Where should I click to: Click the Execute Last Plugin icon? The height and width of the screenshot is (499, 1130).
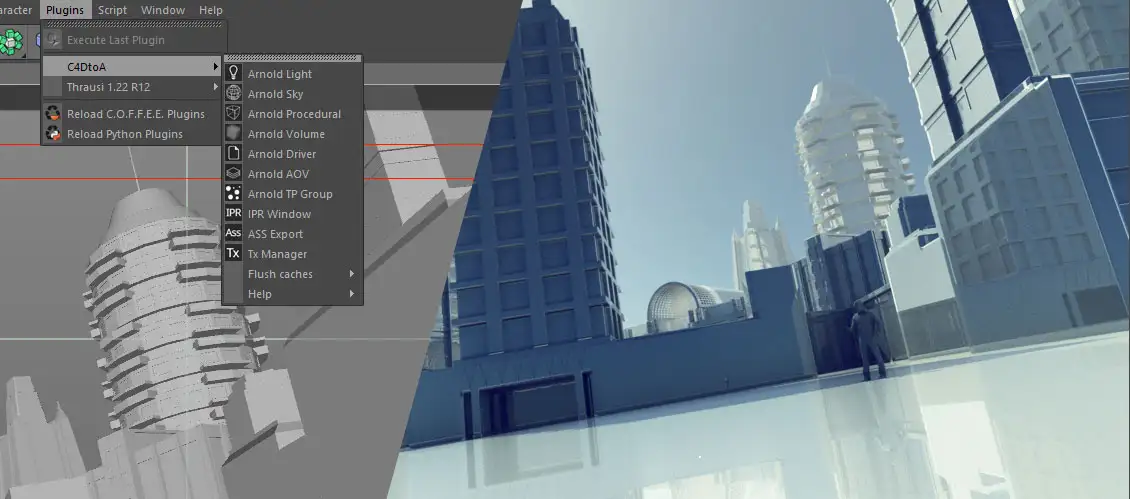click(53, 40)
